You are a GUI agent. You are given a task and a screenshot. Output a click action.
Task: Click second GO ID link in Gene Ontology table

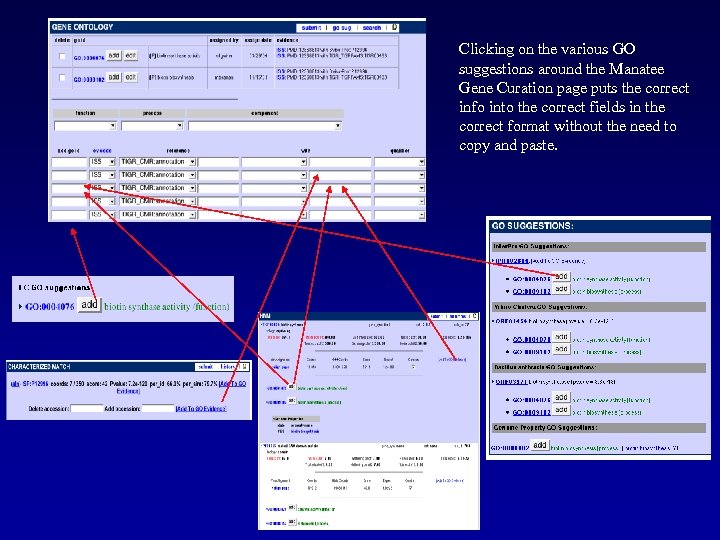(89, 79)
